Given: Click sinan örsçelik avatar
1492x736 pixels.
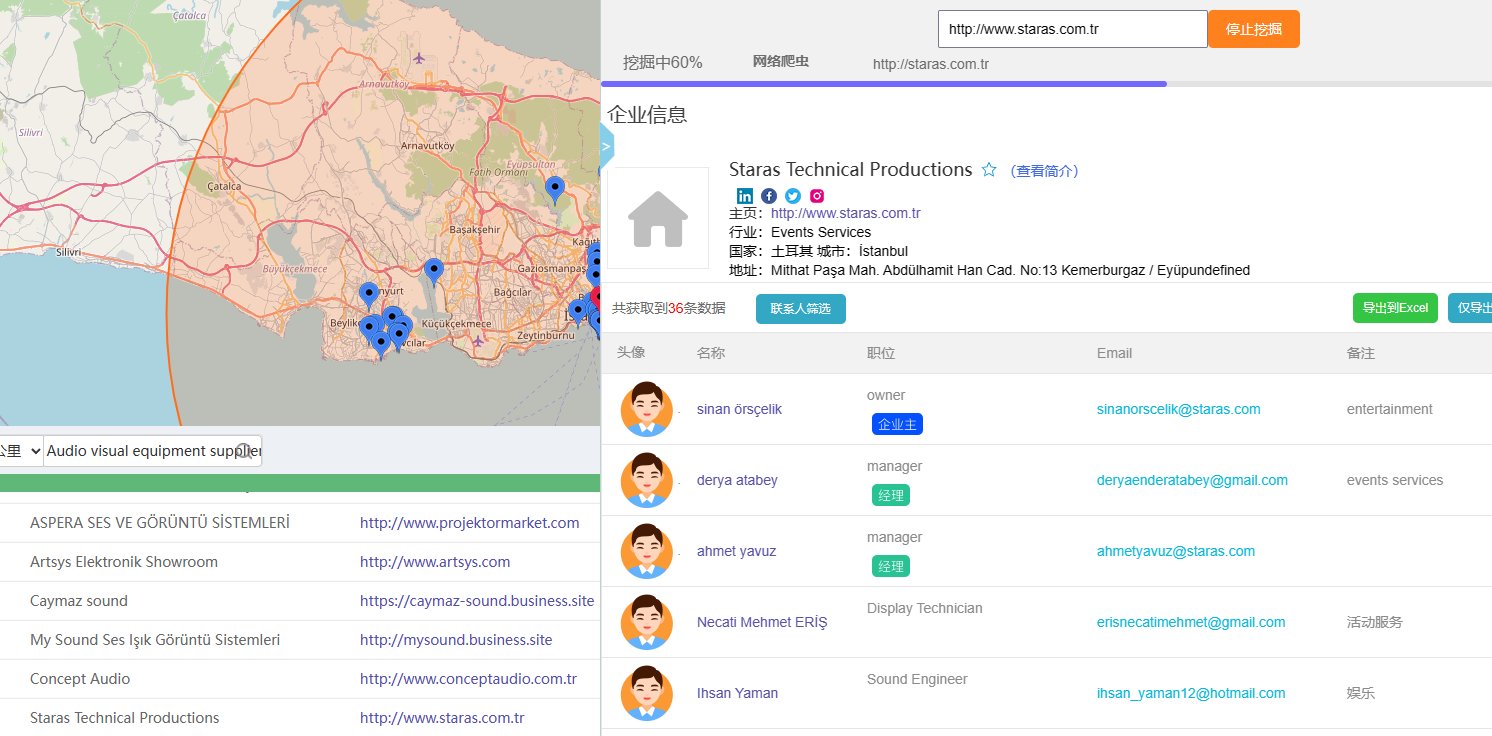Looking at the screenshot, I should coord(647,409).
